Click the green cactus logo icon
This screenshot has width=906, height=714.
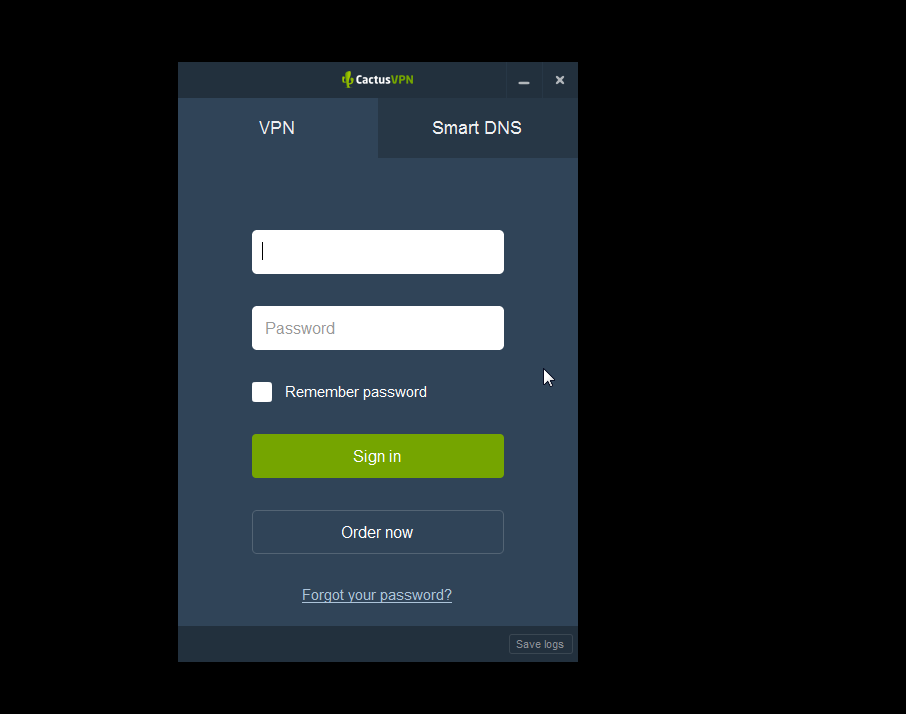pyautogui.click(x=347, y=80)
